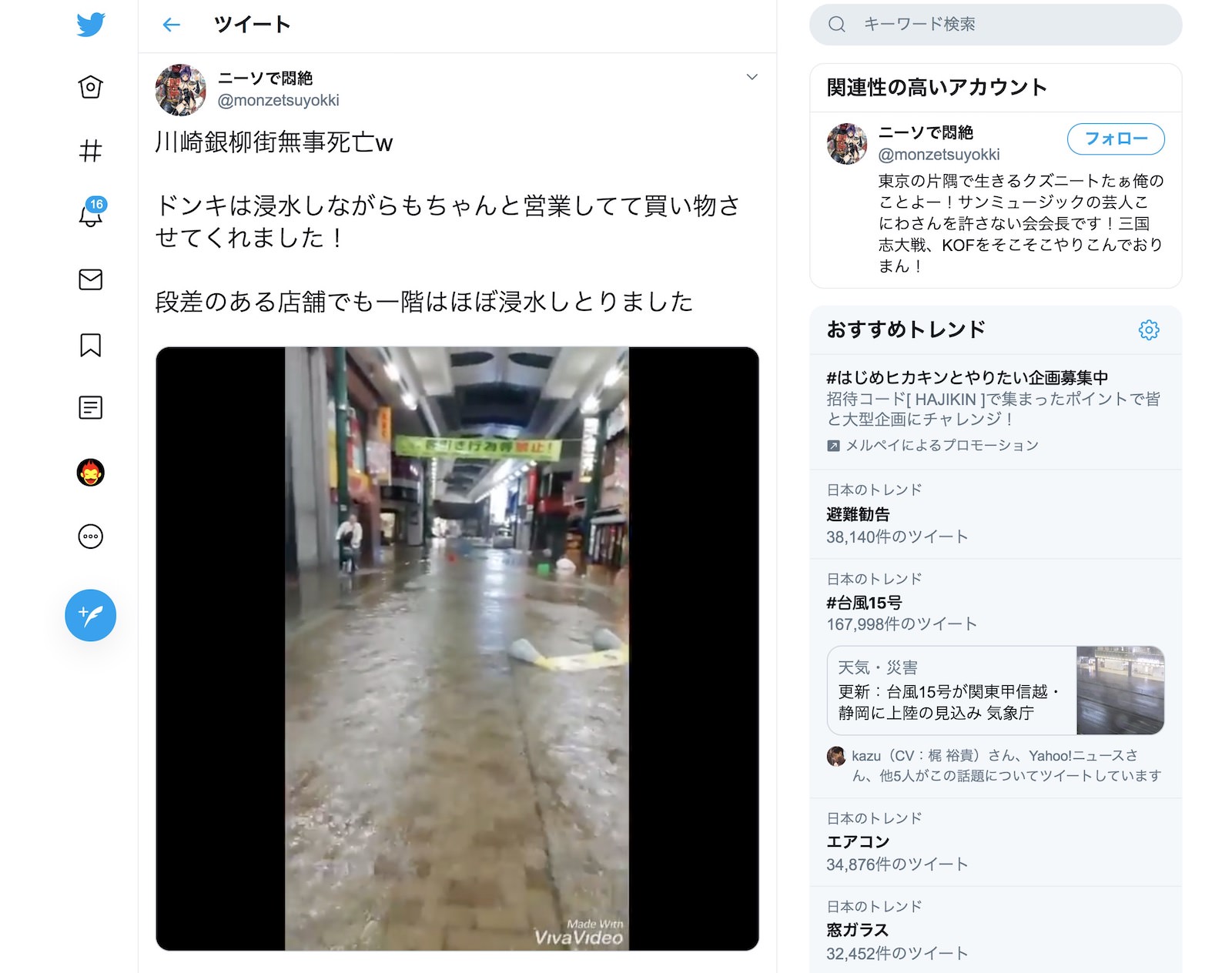
Task: Click the keyword search field
Action: (x=995, y=25)
